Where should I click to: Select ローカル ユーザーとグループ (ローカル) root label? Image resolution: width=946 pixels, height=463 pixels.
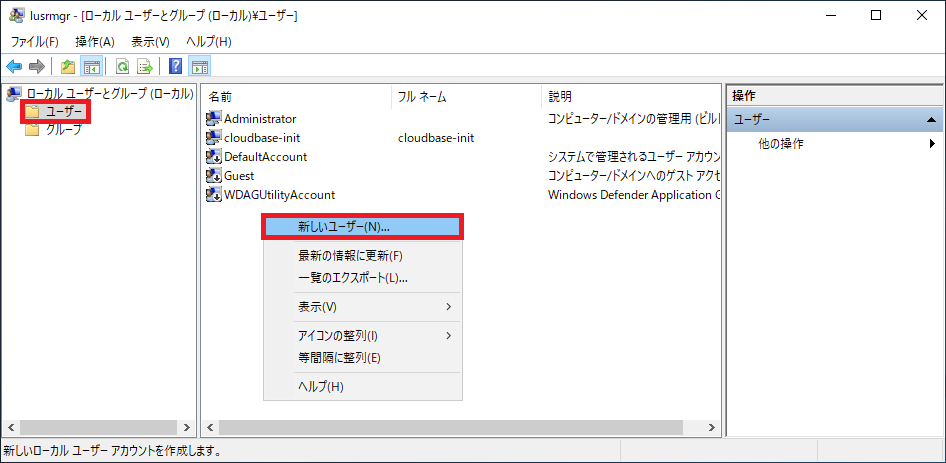pyautogui.click(x=110, y=94)
